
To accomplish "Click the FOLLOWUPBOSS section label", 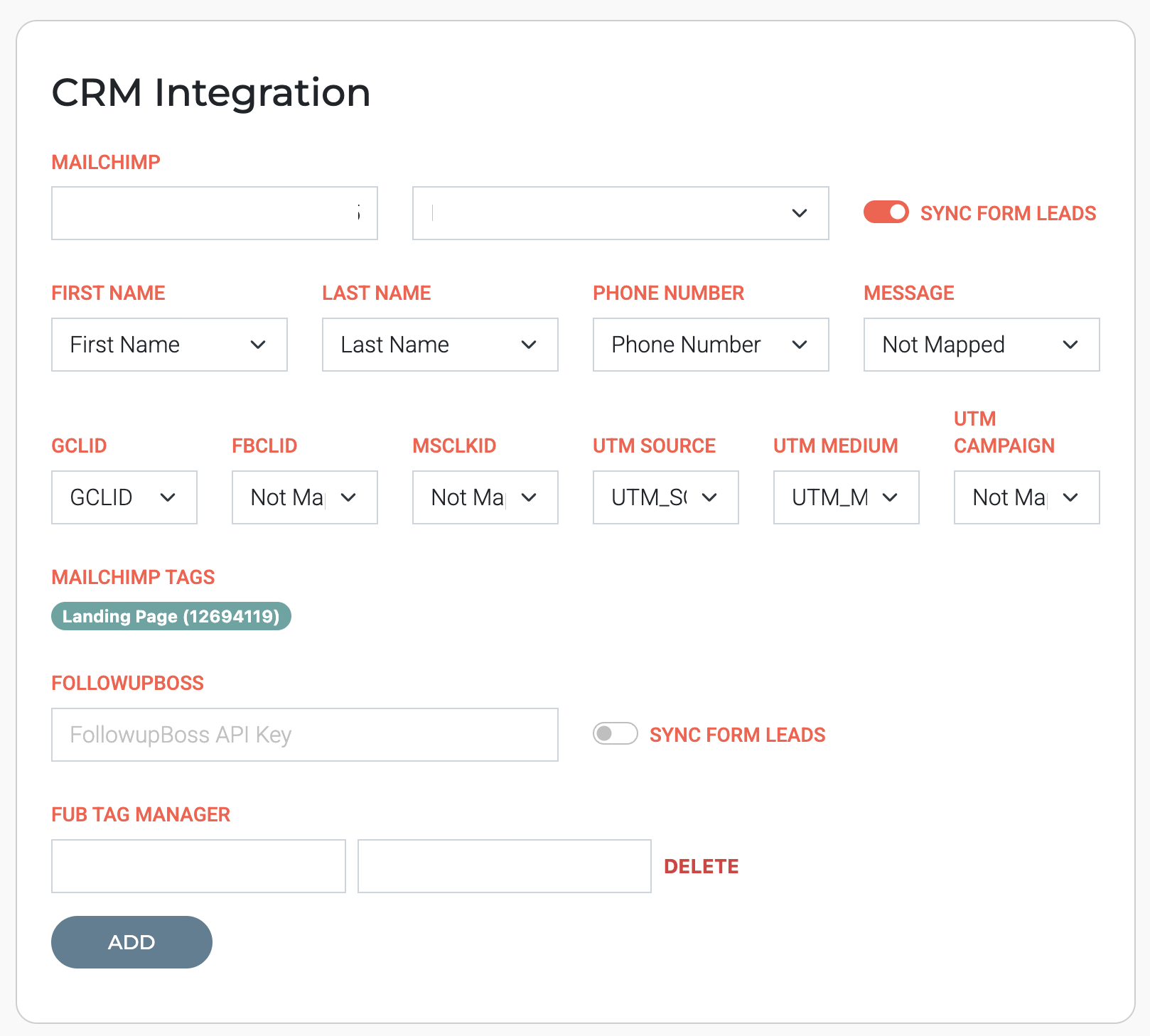I will (x=128, y=683).
